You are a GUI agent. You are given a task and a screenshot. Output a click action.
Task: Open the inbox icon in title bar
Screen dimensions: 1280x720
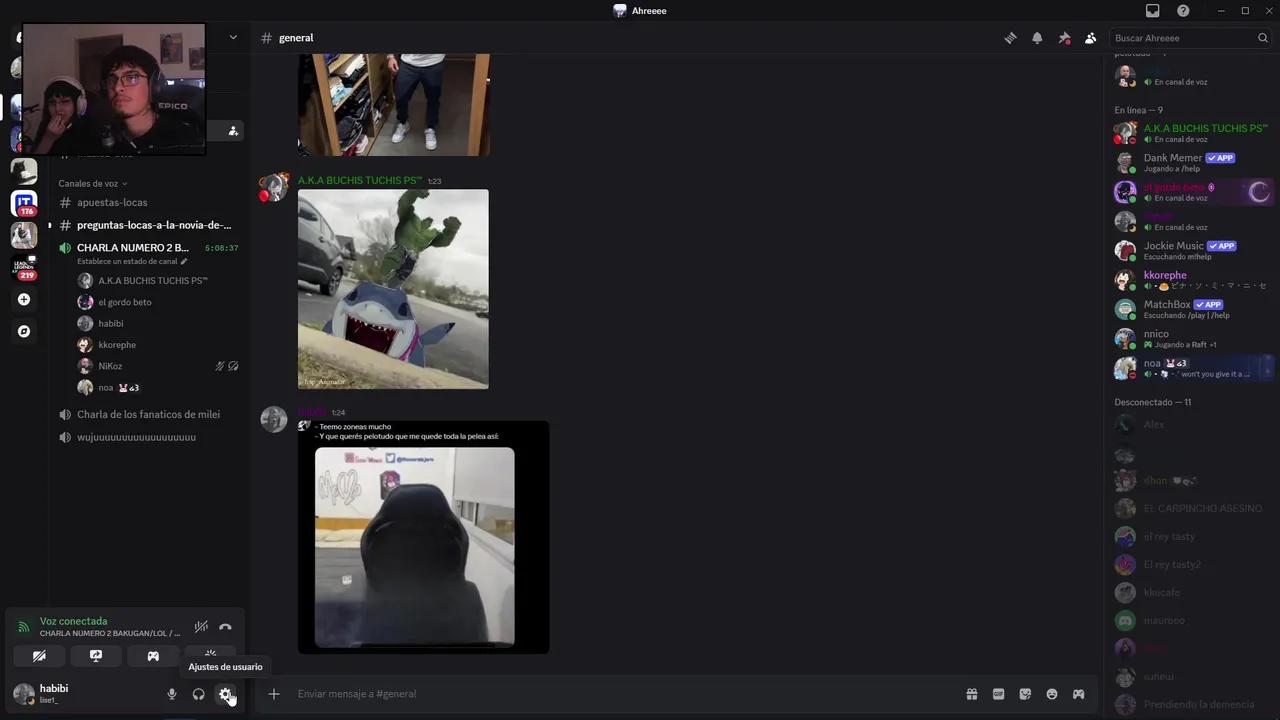[1153, 11]
